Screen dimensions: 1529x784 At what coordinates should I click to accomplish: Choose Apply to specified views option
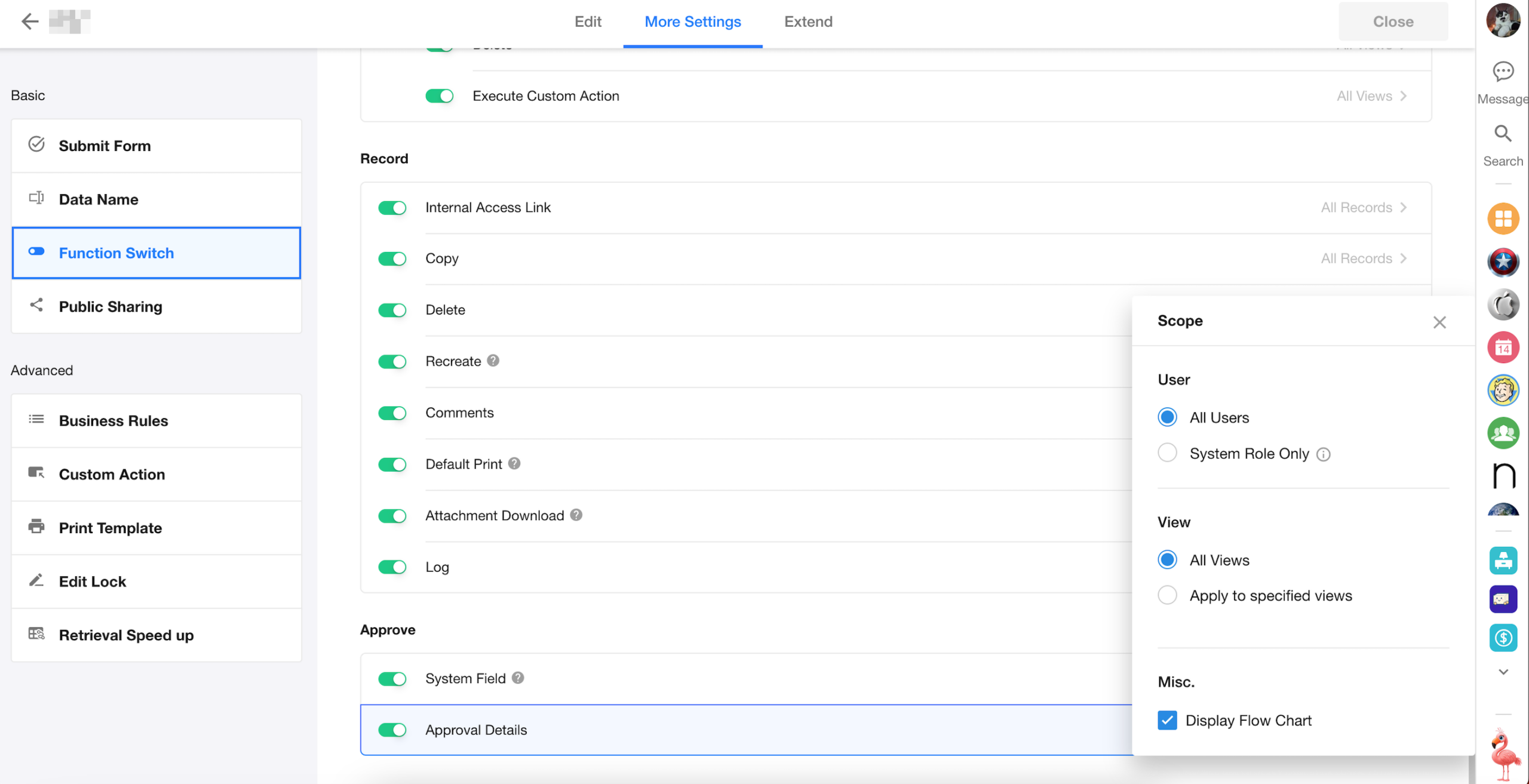click(x=1167, y=595)
